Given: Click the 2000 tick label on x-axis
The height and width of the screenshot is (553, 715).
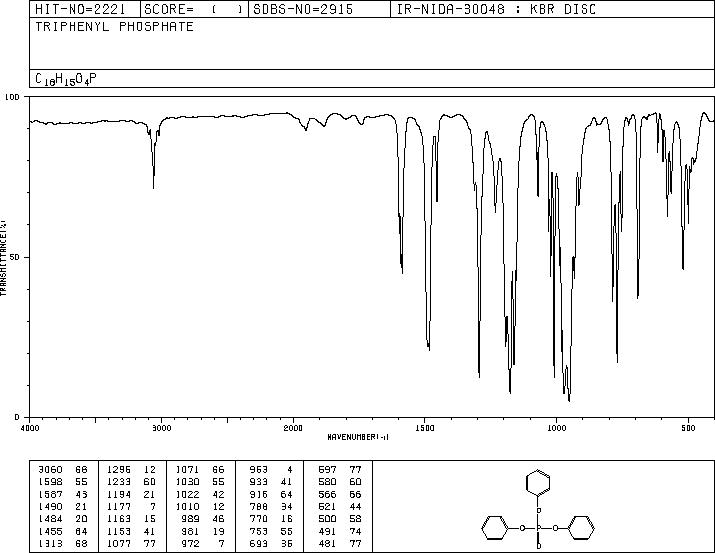Looking at the screenshot, I should click(293, 428).
